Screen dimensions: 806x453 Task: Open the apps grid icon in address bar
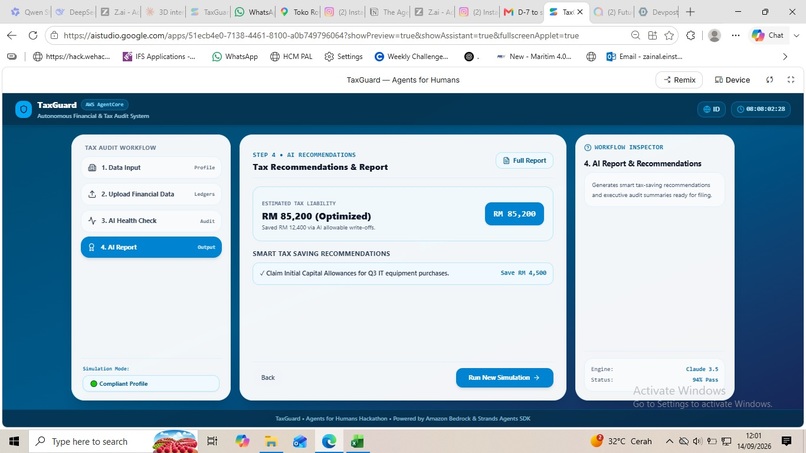652,35
